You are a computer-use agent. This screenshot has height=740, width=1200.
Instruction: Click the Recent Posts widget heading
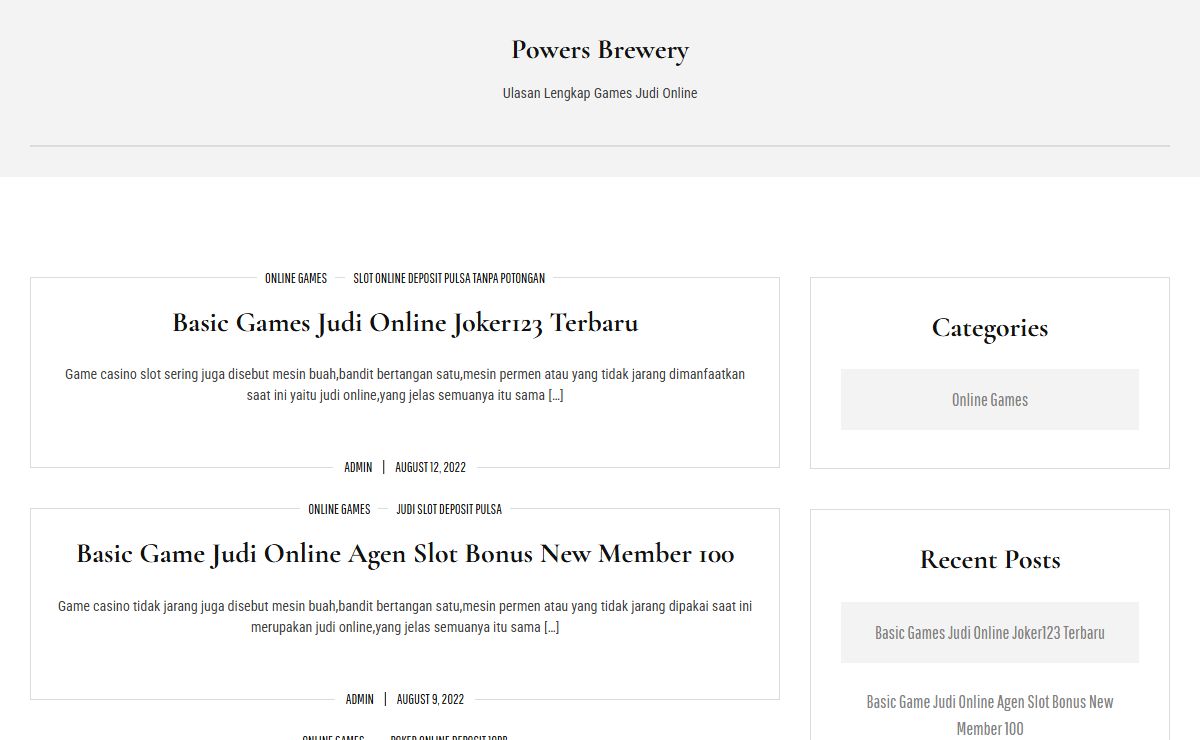pos(989,560)
